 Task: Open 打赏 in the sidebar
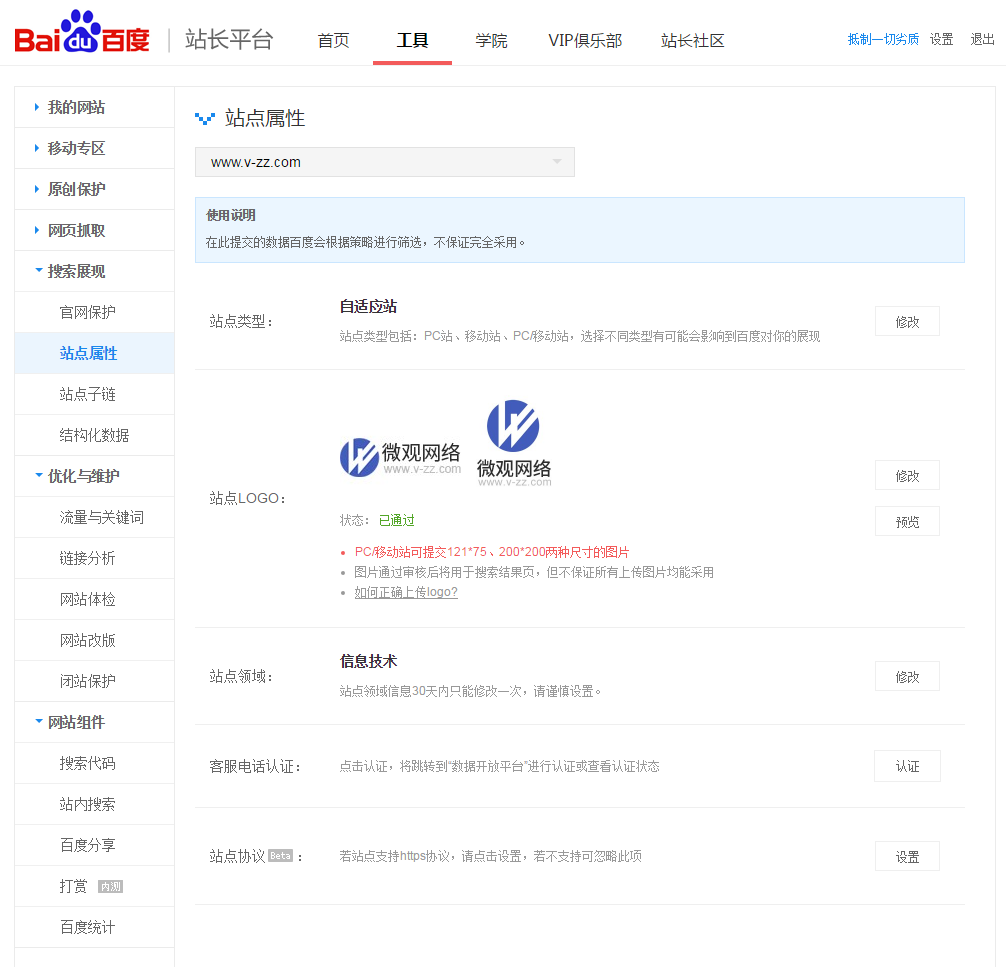pyautogui.click(x=94, y=886)
